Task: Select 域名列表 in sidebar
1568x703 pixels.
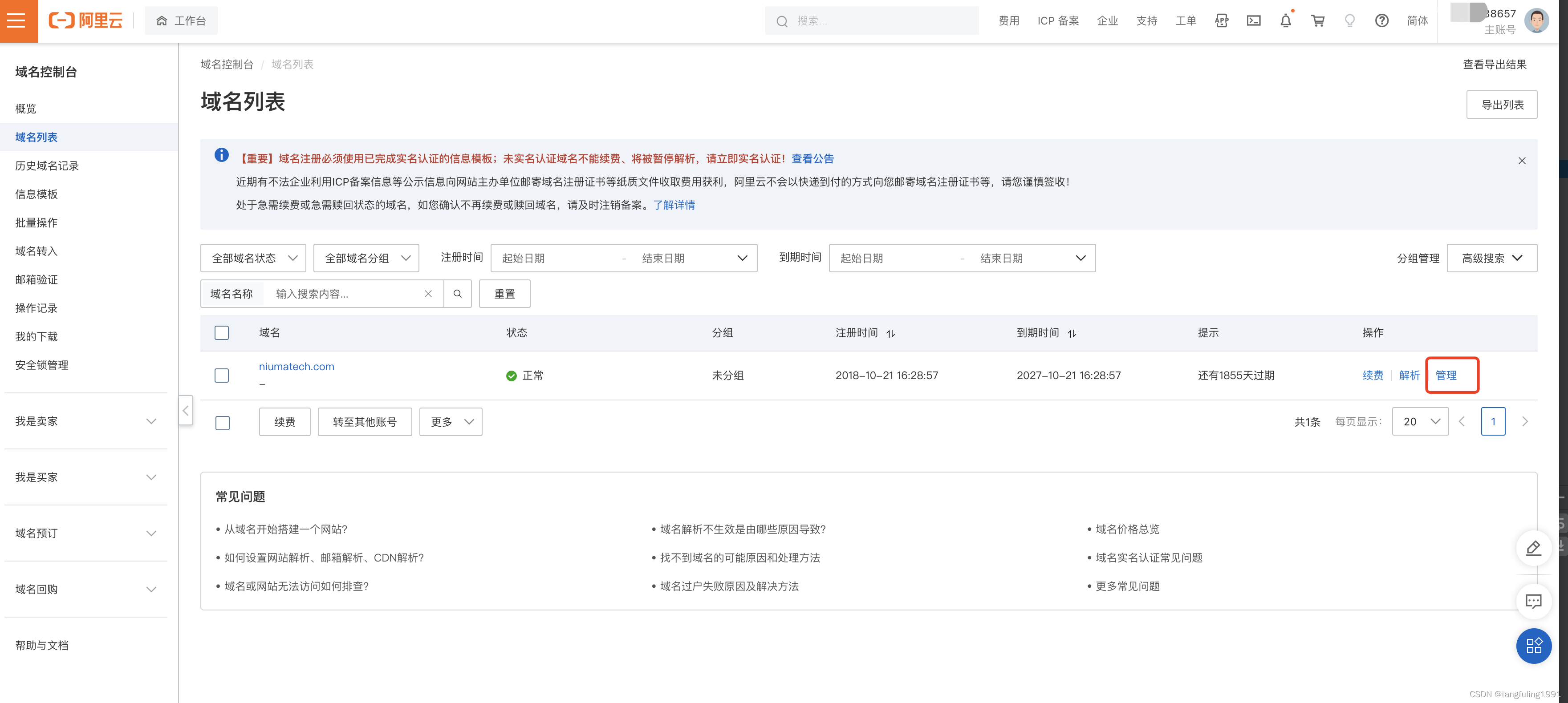Action: coord(89,137)
